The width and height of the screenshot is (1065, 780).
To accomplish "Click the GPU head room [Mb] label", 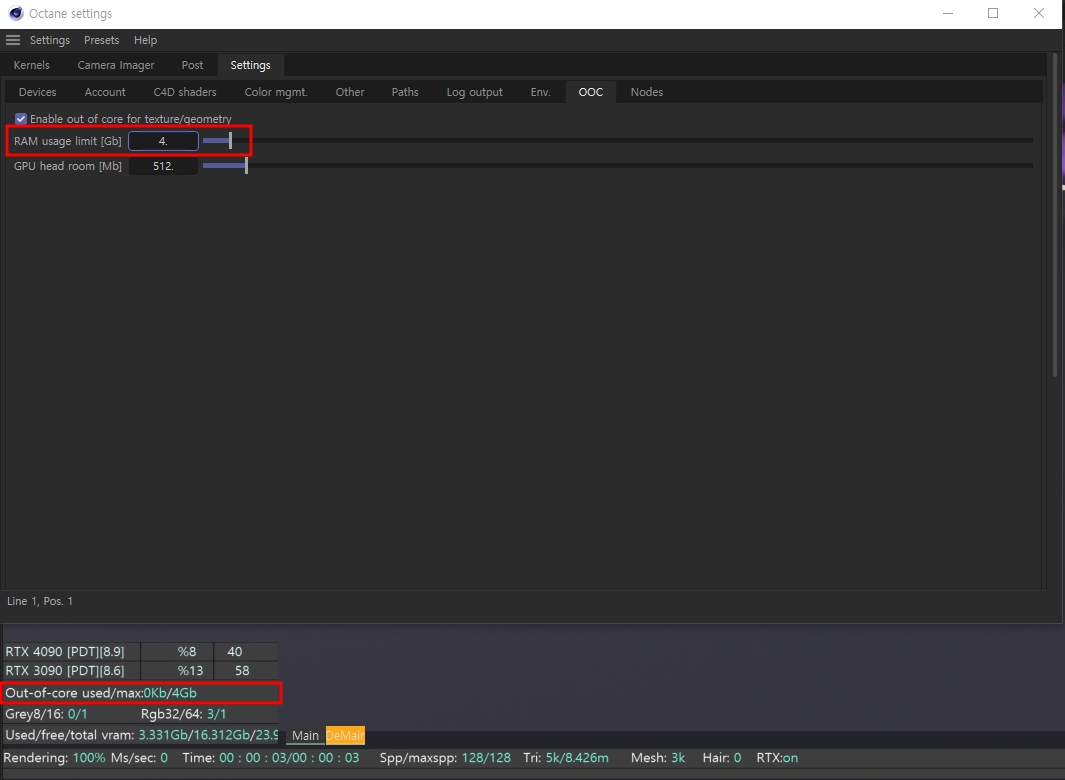I will coord(68,166).
